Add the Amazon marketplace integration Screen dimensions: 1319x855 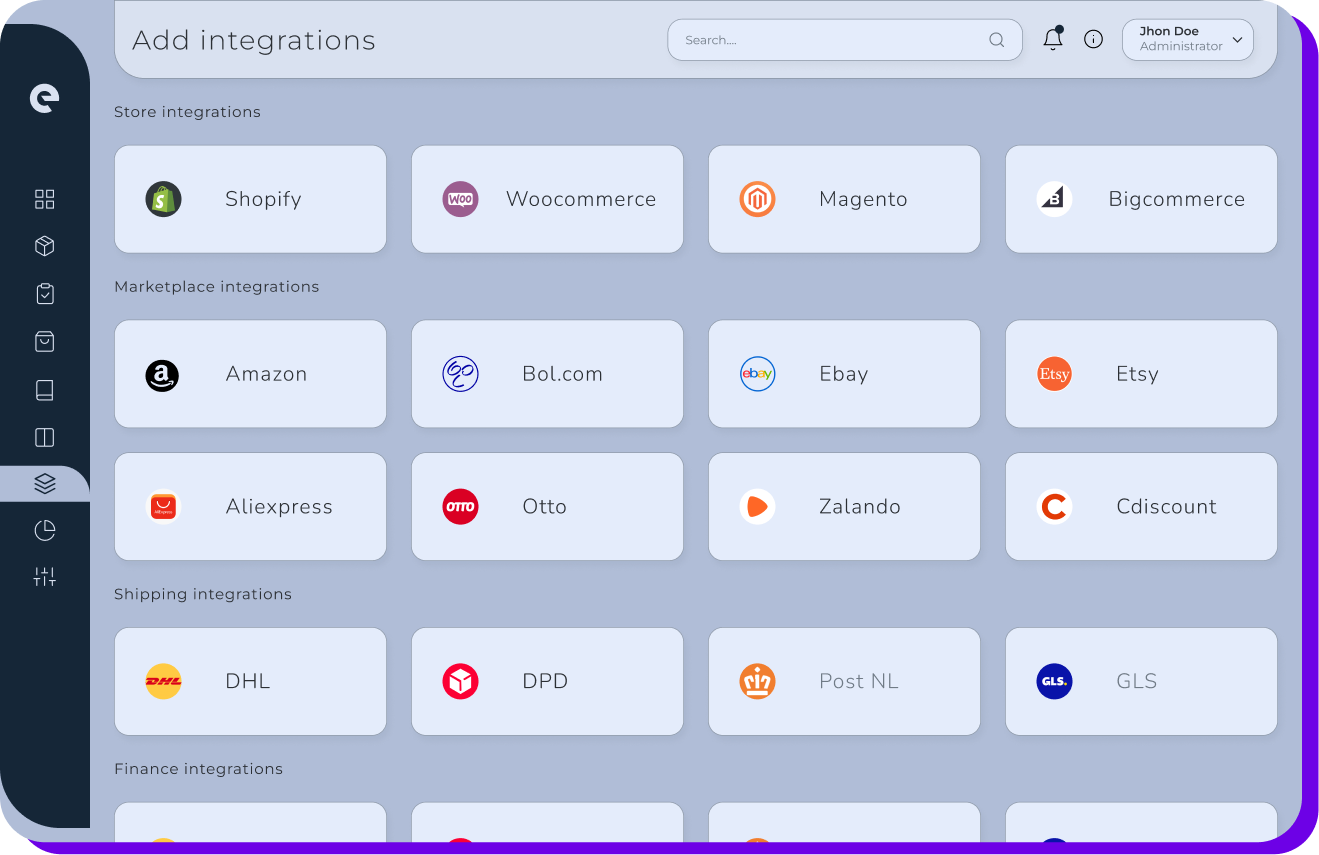(x=250, y=374)
